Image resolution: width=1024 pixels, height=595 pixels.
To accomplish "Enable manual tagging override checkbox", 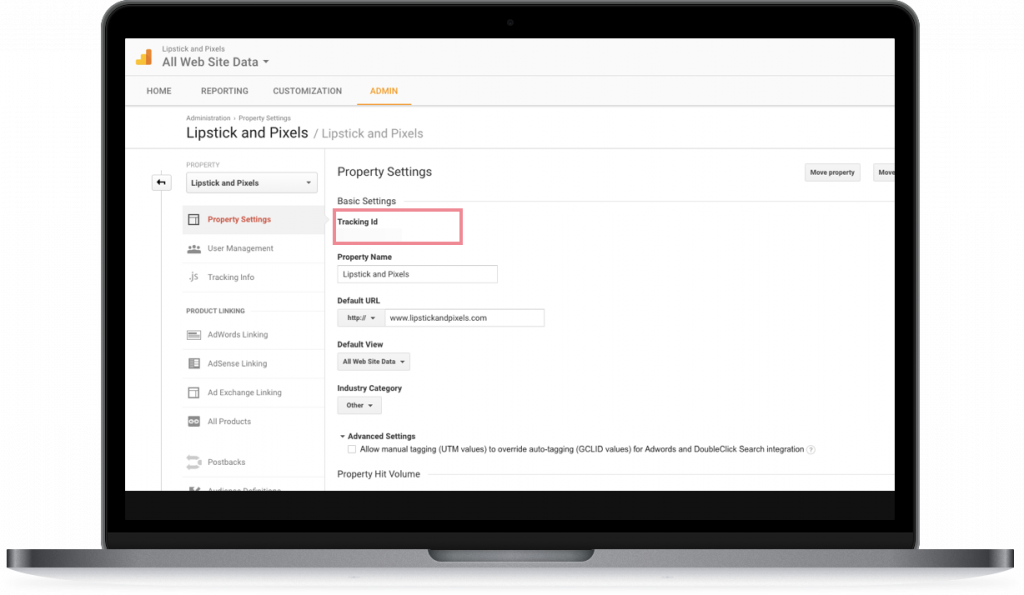I will click(352, 449).
